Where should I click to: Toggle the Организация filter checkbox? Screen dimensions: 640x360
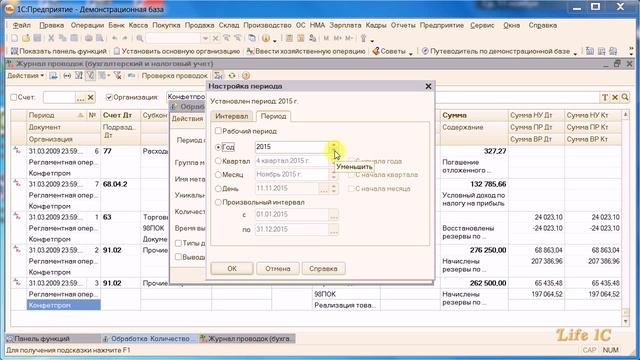pyautogui.click(x=109, y=98)
